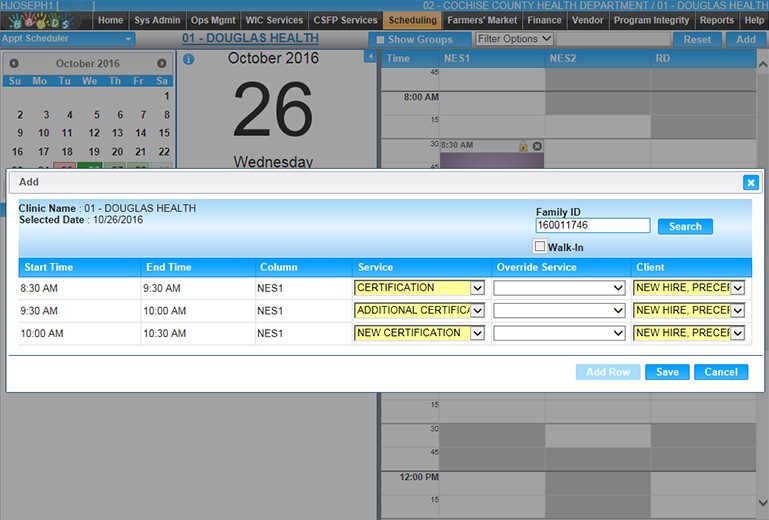Image resolution: width=769 pixels, height=520 pixels.
Task: Remove the 8:30 AM appointment with X icon
Action: coord(537,146)
